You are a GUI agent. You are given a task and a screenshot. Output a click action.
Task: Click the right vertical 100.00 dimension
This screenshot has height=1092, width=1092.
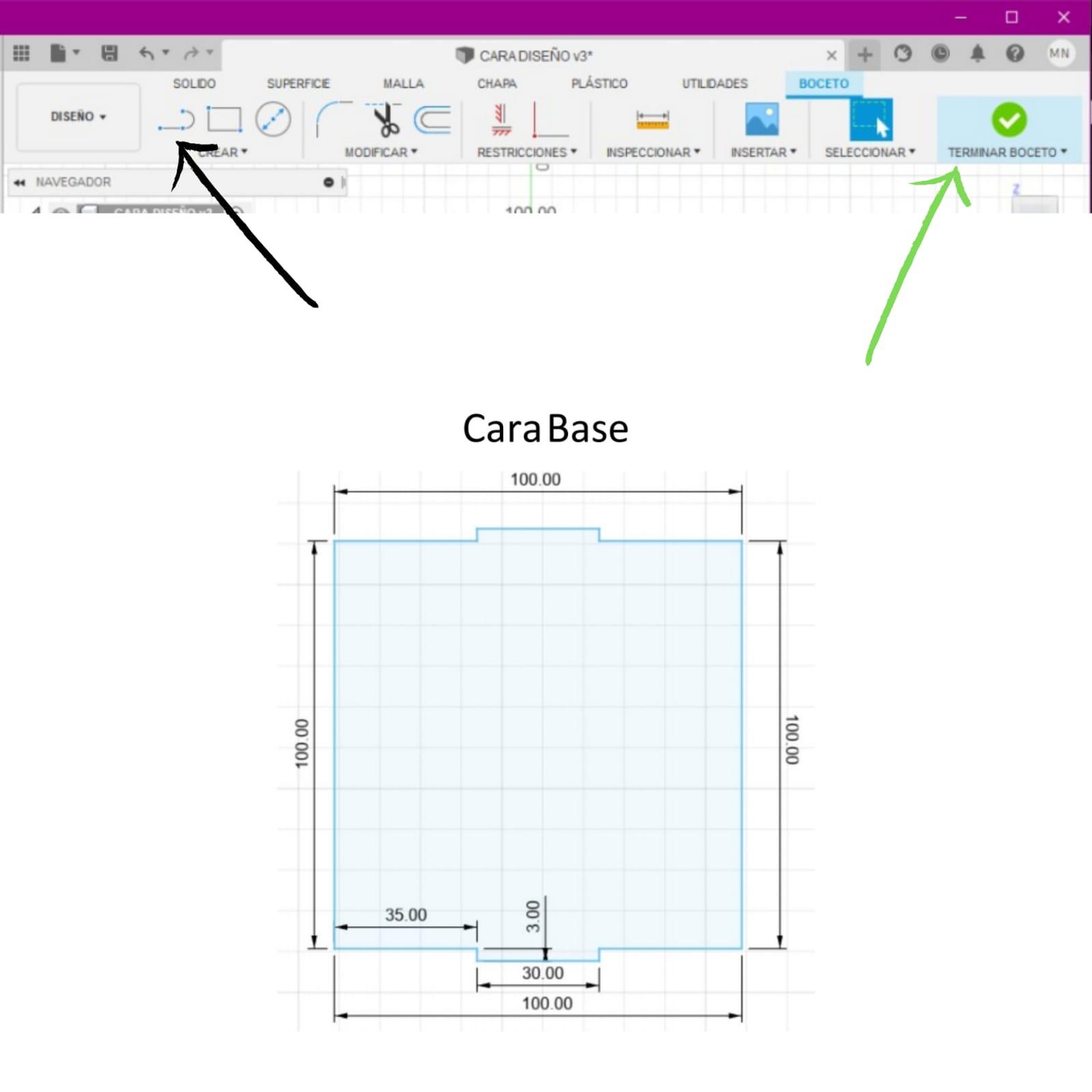(791, 740)
